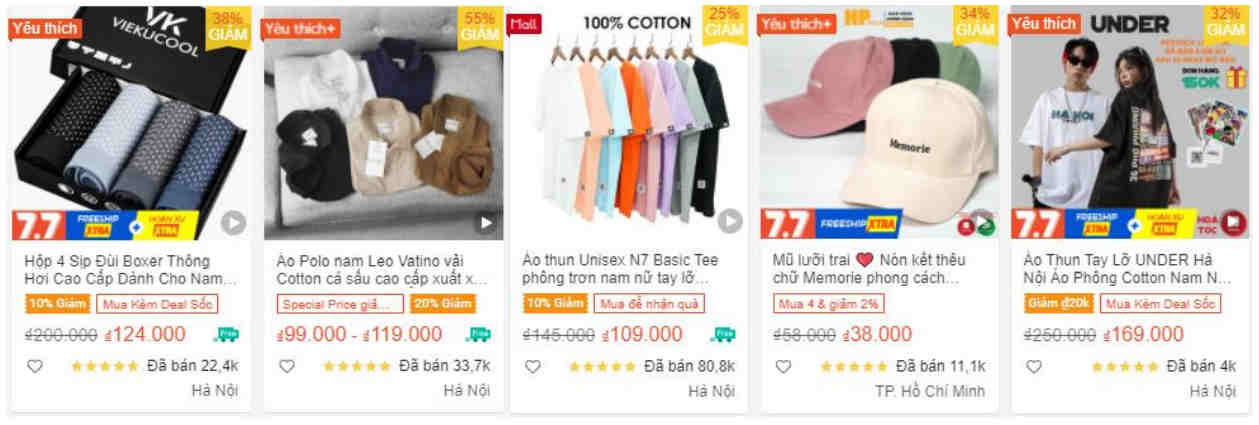
Task: Click free shipping truck icon on polo item
Action: coord(479,335)
